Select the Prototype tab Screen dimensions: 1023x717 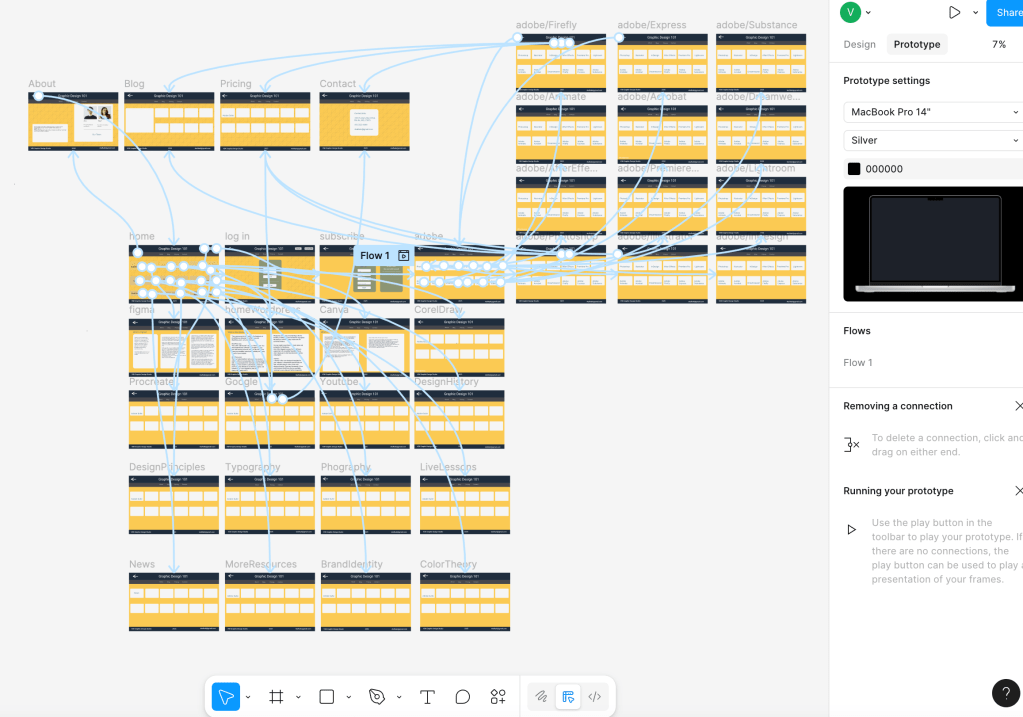916,45
